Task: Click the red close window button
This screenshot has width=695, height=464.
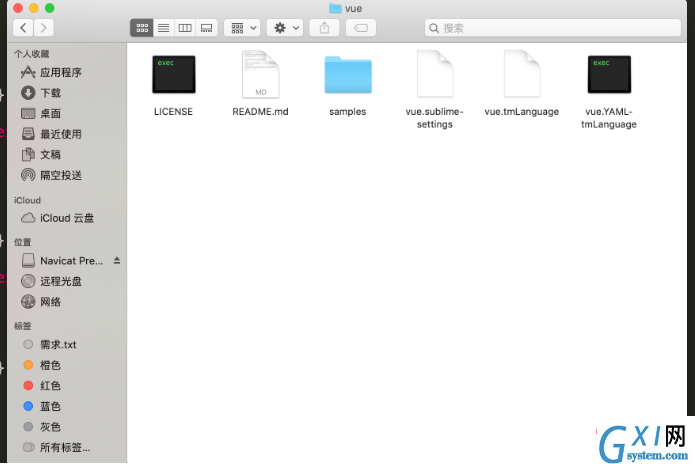Action: (x=18, y=8)
